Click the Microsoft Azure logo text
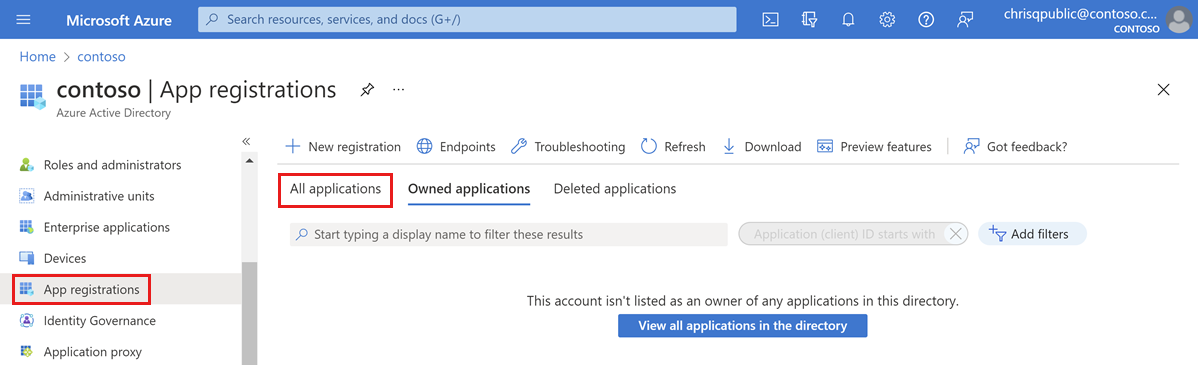 [x=118, y=20]
